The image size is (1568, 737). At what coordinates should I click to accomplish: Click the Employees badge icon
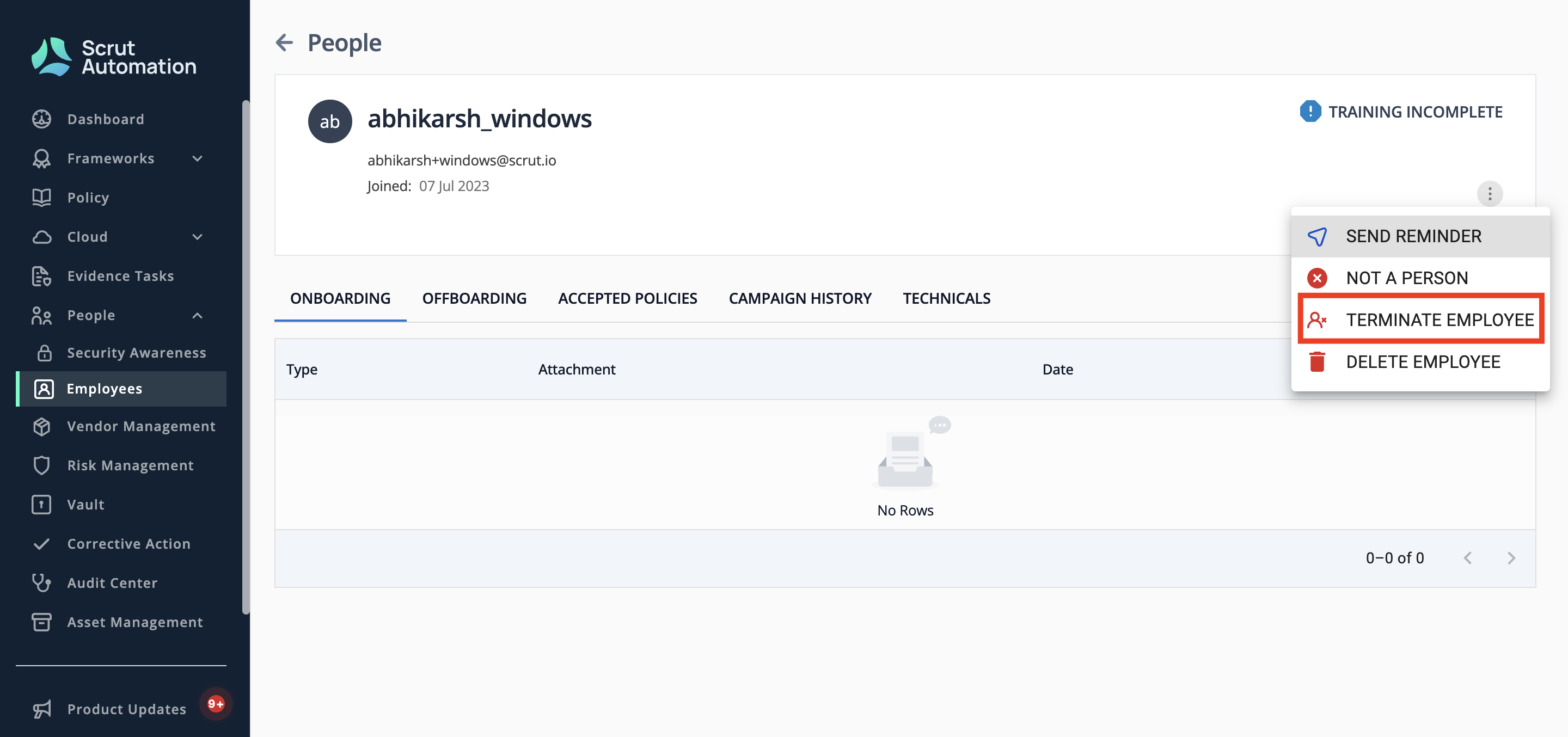[x=44, y=389]
